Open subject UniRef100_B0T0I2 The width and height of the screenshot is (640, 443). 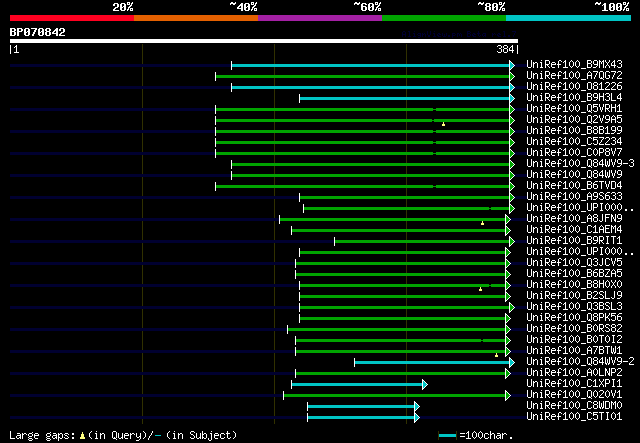tap(574, 339)
